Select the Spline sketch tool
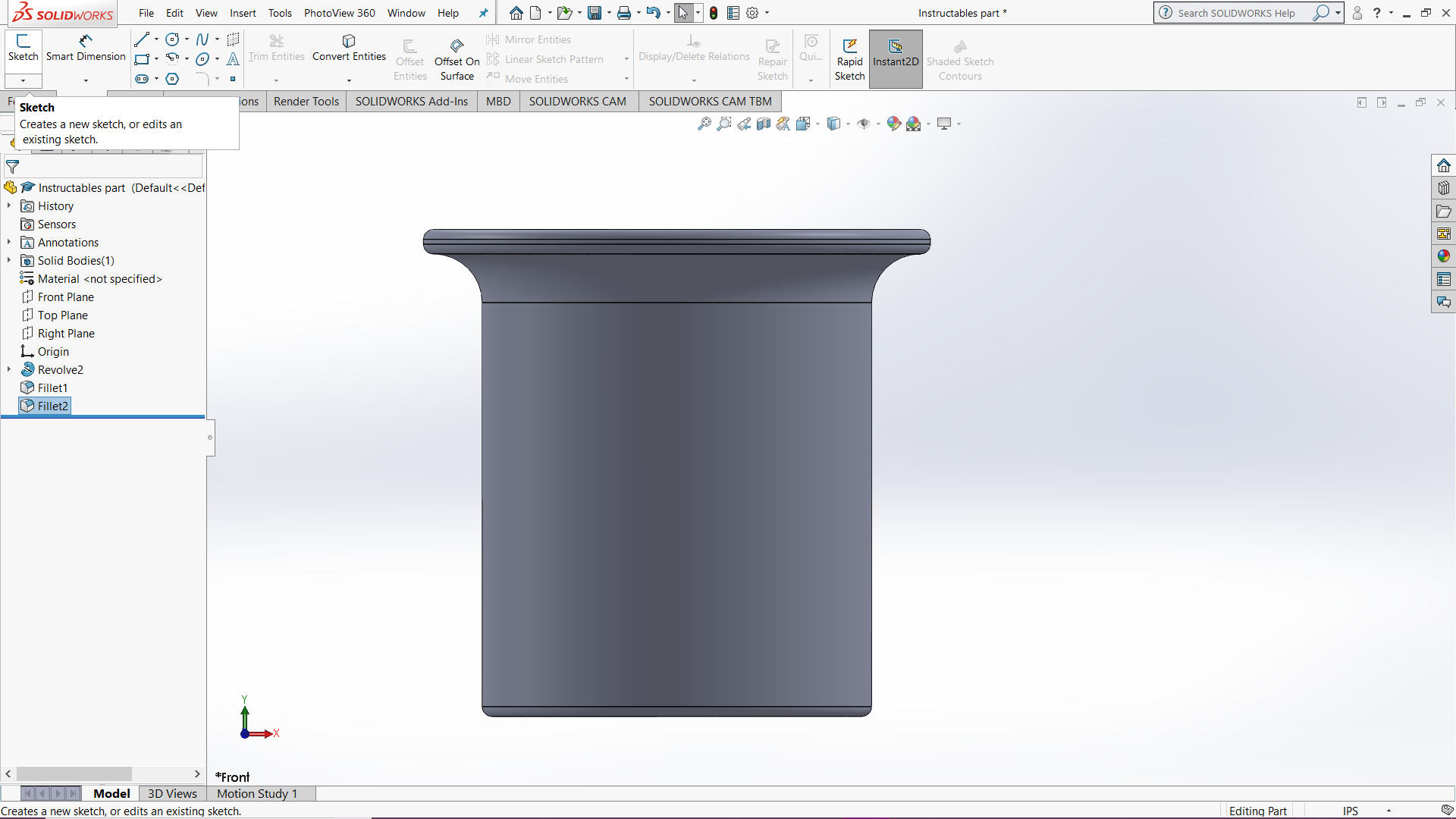This screenshot has width=1456, height=819. tap(202, 39)
